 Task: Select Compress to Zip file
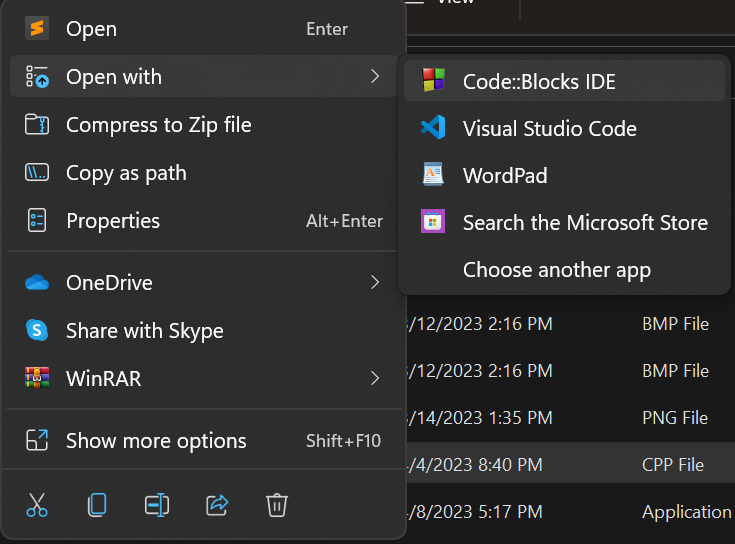pos(158,125)
